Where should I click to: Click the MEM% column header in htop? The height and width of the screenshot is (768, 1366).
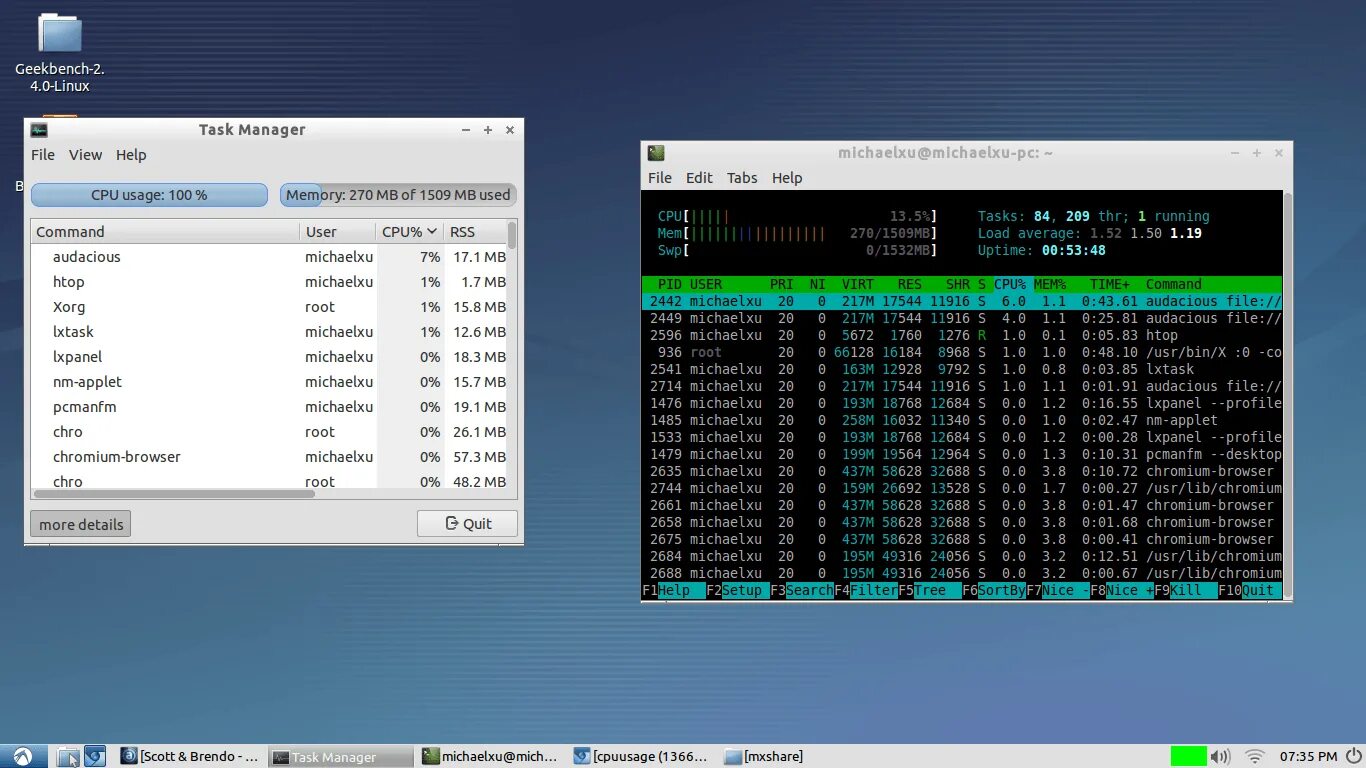(1050, 284)
